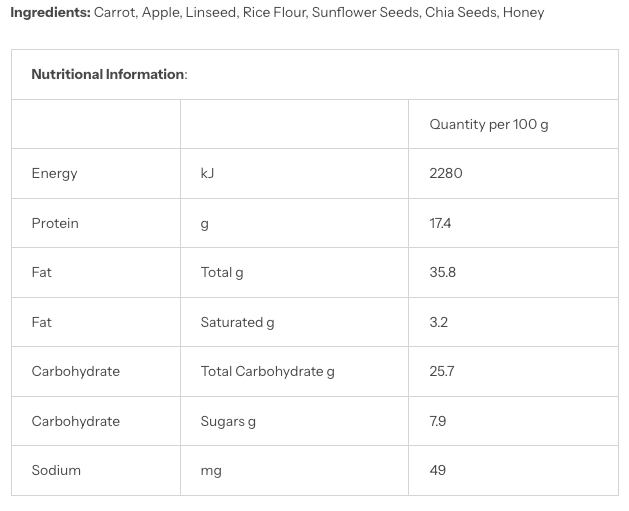
Task: Click the Total Carbohydrate g cell
Action: point(268,372)
